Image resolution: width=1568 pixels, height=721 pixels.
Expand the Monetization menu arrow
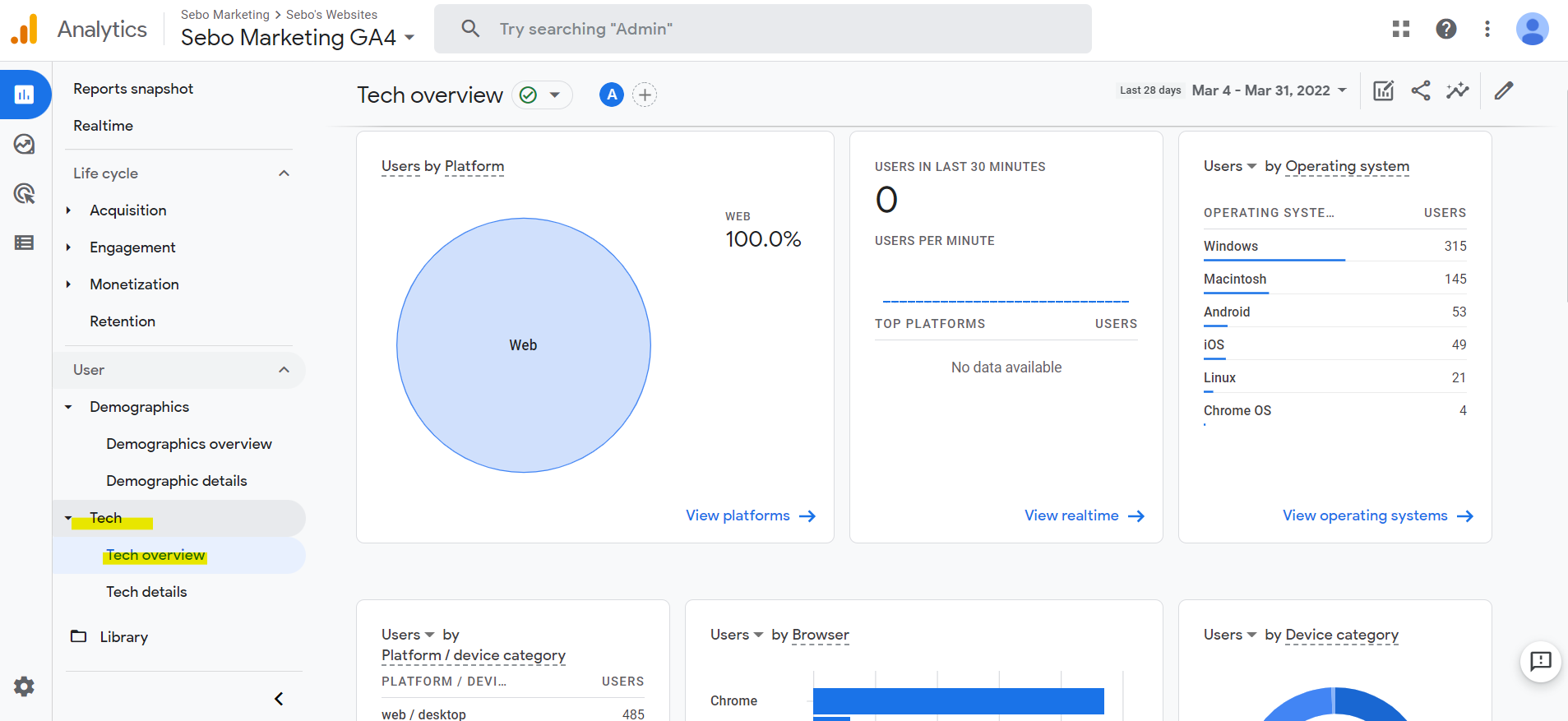click(68, 284)
